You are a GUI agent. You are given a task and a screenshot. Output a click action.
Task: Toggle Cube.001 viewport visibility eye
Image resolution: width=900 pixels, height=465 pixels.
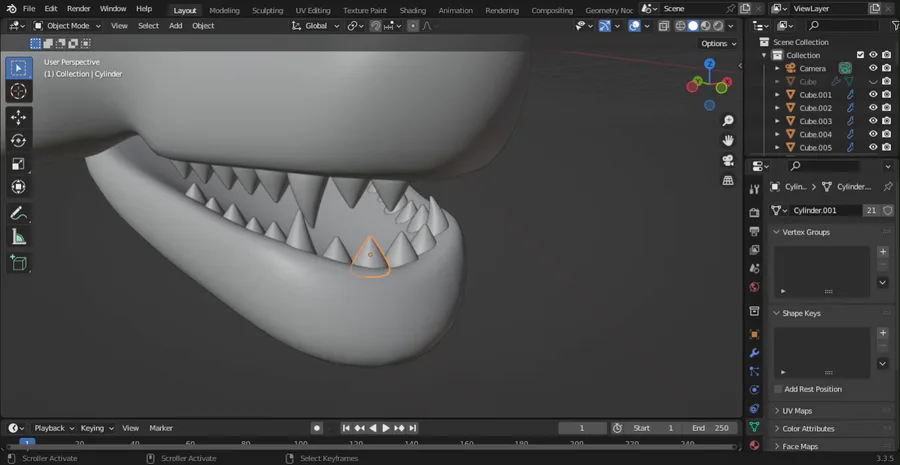coord(873,95)
